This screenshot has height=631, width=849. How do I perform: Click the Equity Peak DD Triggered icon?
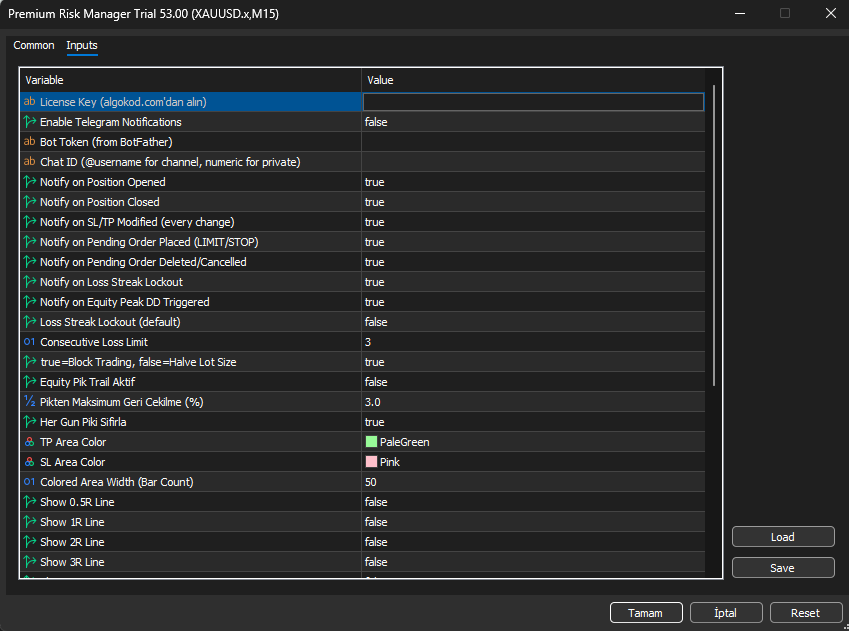pos(30,302)
